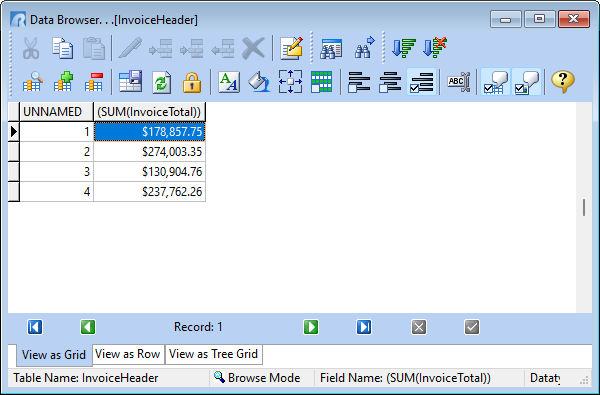Click the table green plus icon
The width and height of the screenshot is (600, 395).
coord(63,82)
